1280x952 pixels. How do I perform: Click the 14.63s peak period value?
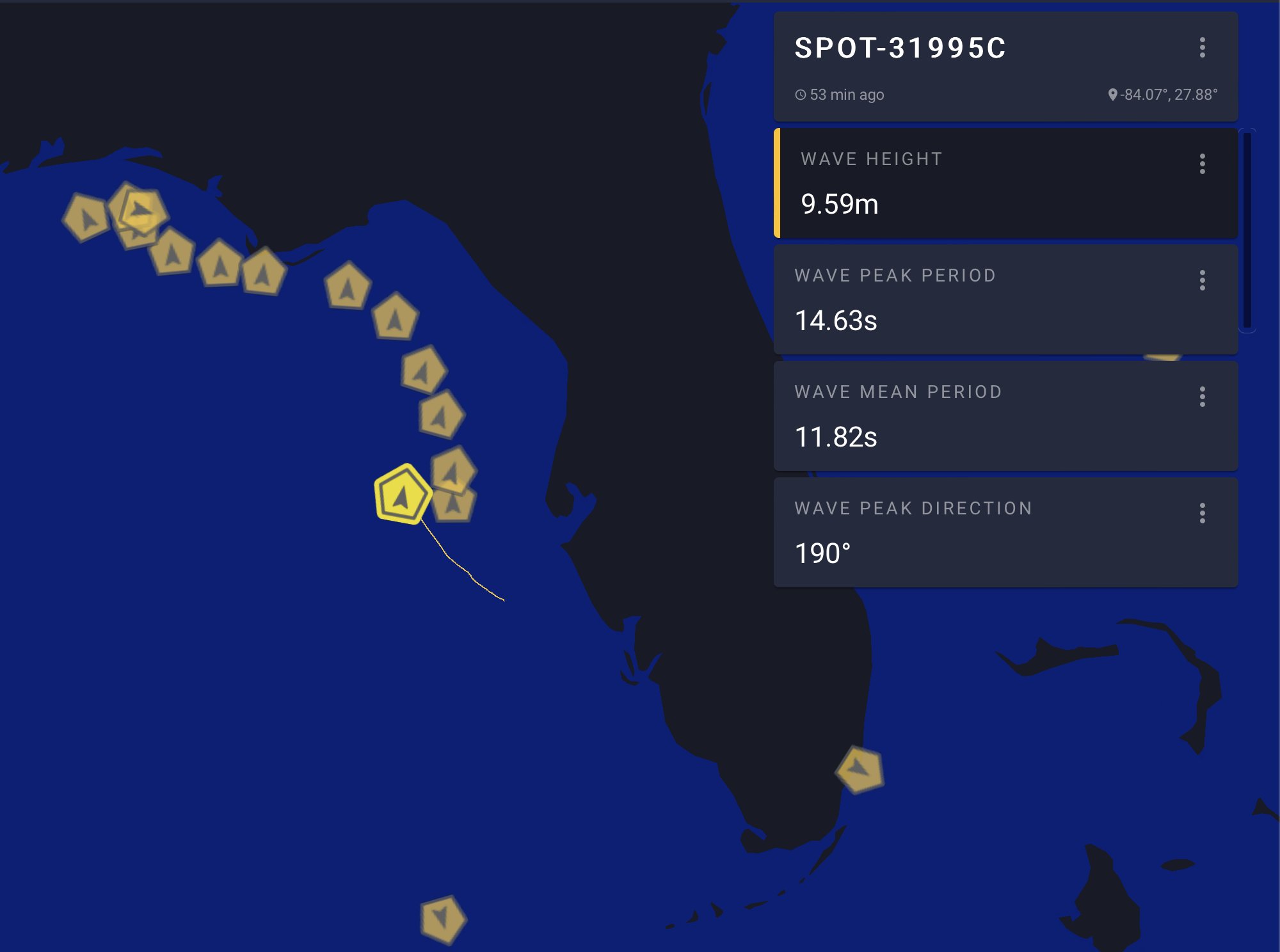pos(836,321)
